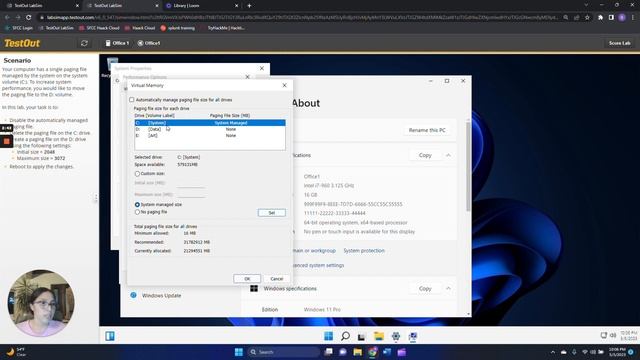Open the System protection link

[364, 250]
